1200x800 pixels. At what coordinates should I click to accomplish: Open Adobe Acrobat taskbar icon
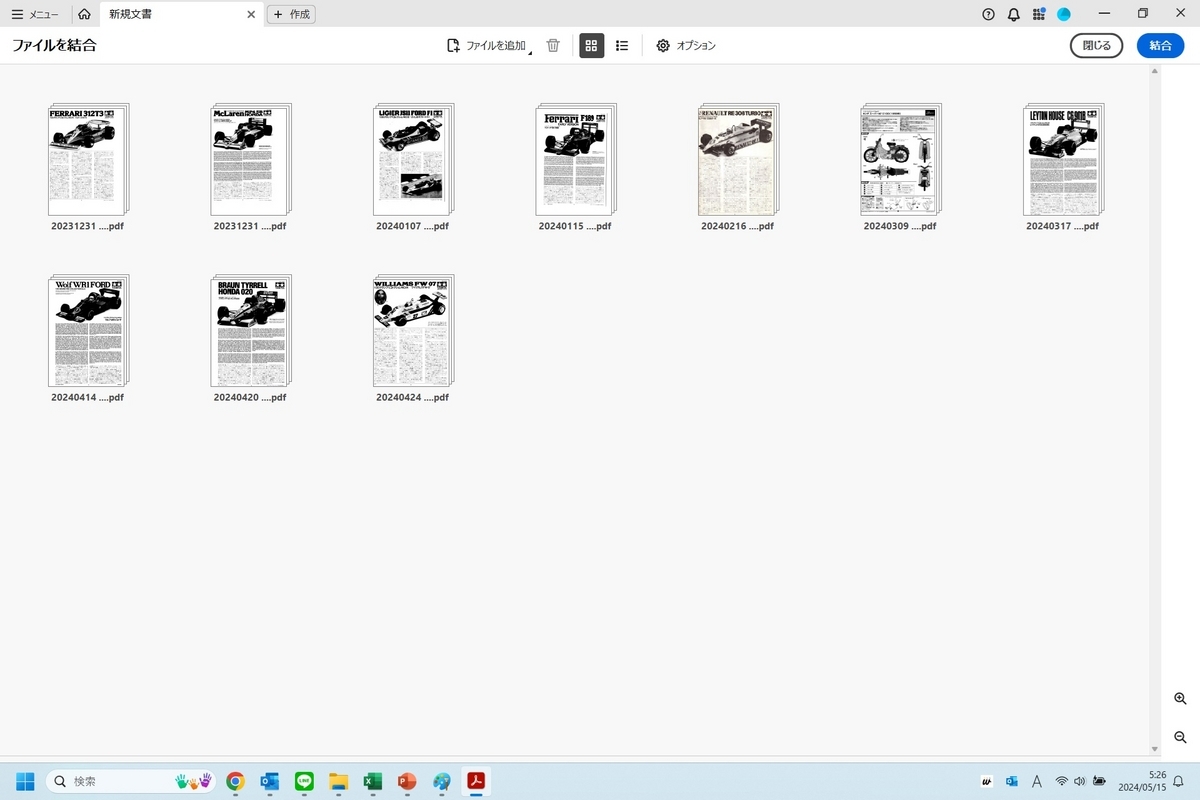pos(476,781)
